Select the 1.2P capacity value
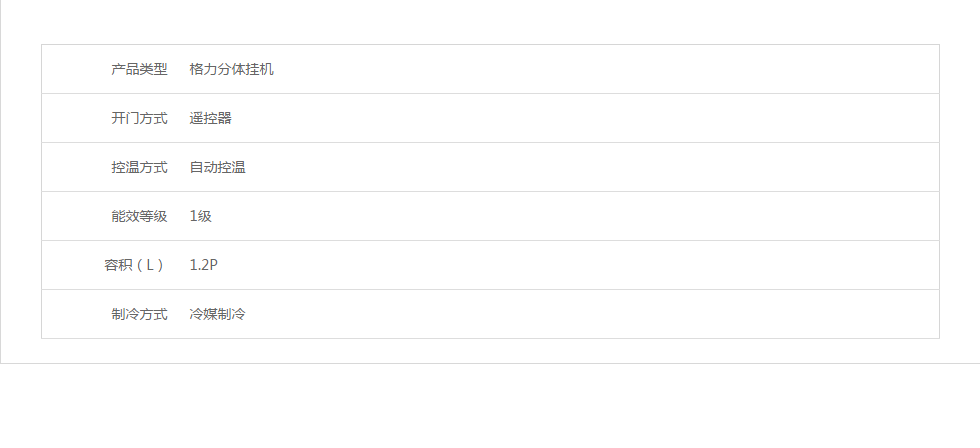Screen dimensions: 980x448 (x=203, y=266)
